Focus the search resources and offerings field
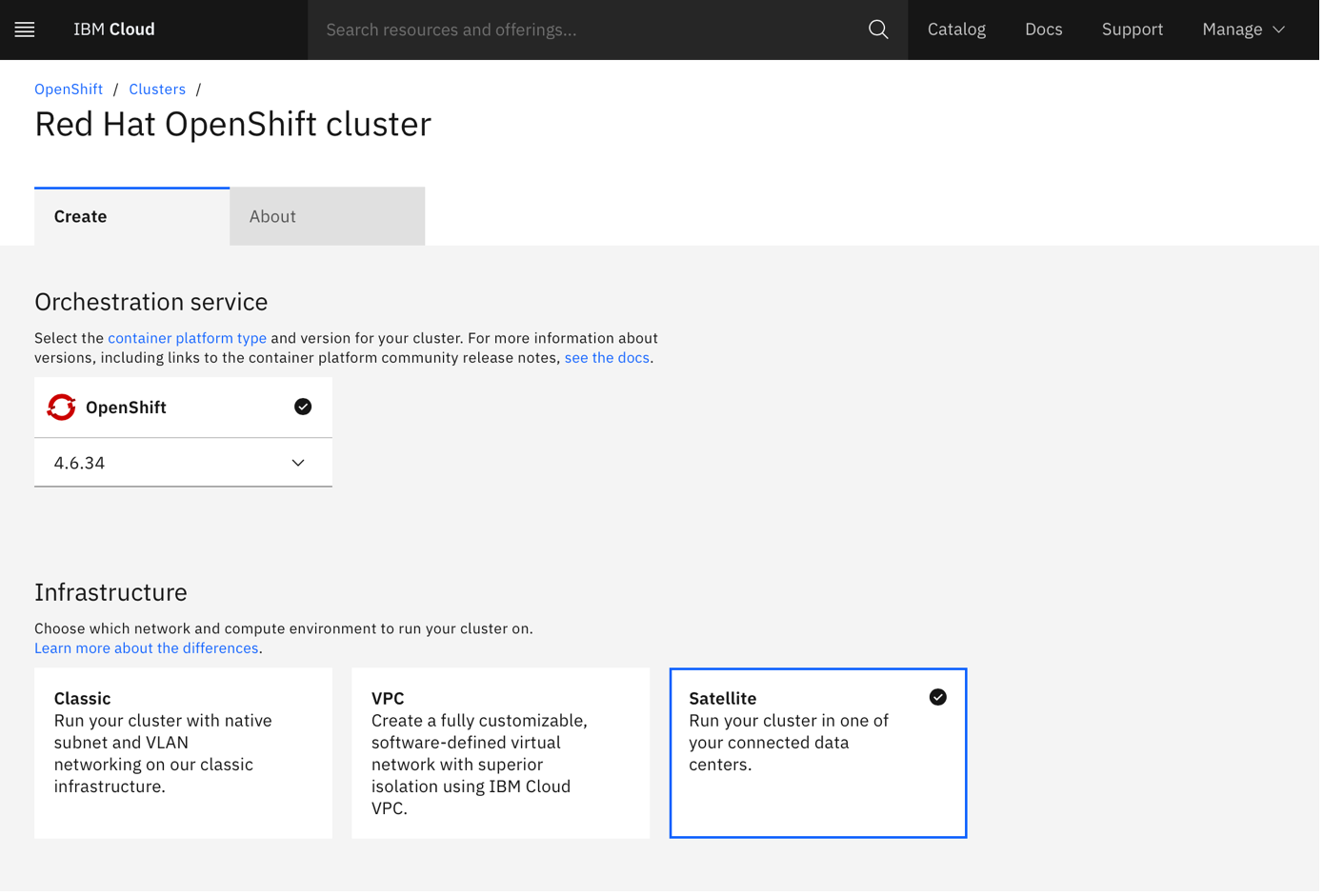 (x=586, y=30)
